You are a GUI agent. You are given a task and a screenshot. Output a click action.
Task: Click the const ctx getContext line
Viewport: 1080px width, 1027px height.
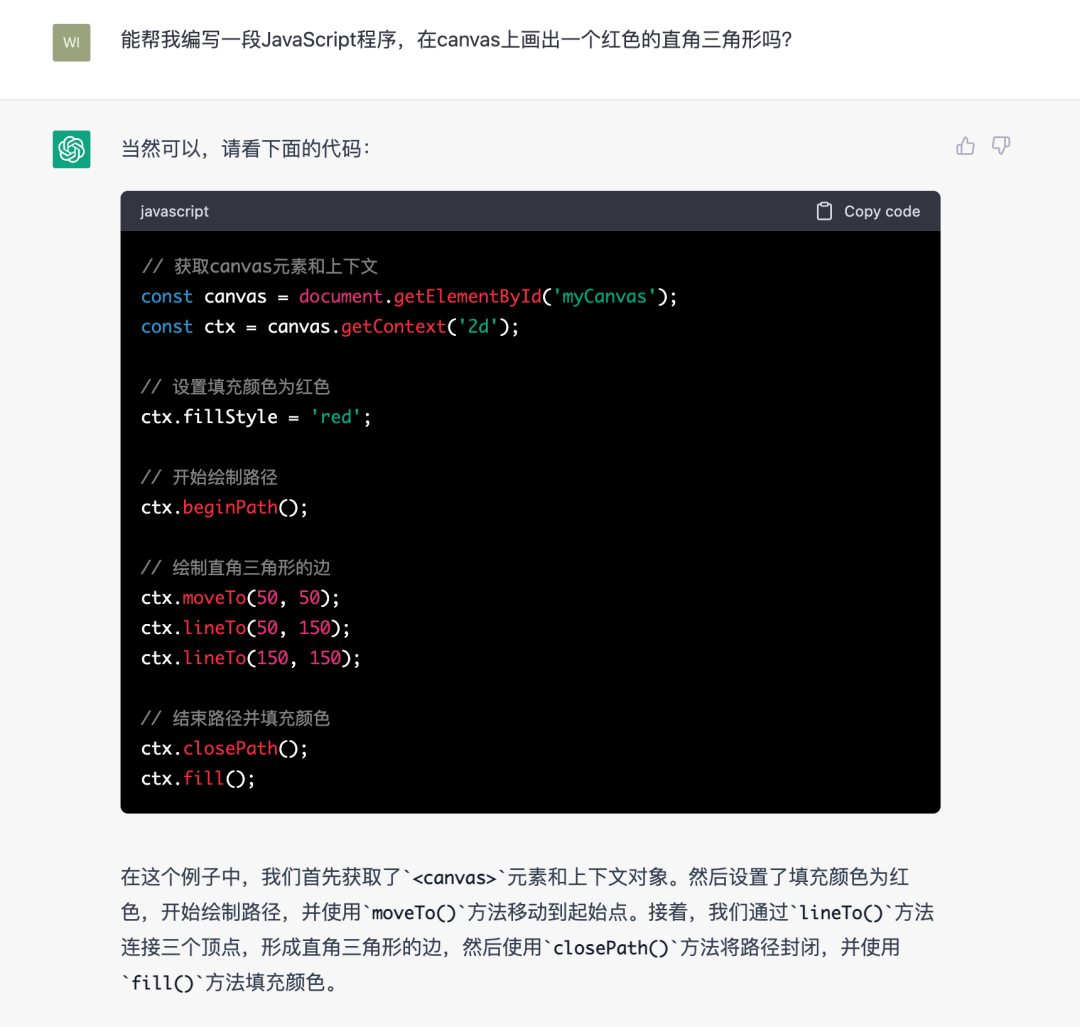330,326
